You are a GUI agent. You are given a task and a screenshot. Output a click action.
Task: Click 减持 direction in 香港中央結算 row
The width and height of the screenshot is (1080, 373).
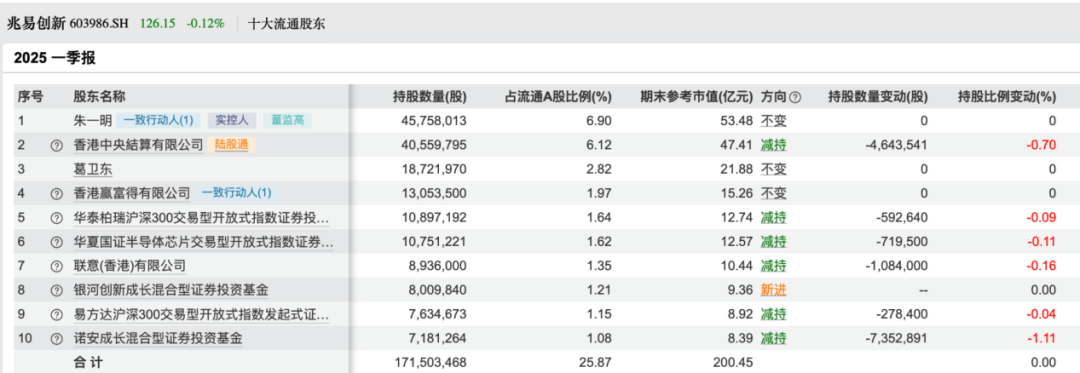coord(773,145)
